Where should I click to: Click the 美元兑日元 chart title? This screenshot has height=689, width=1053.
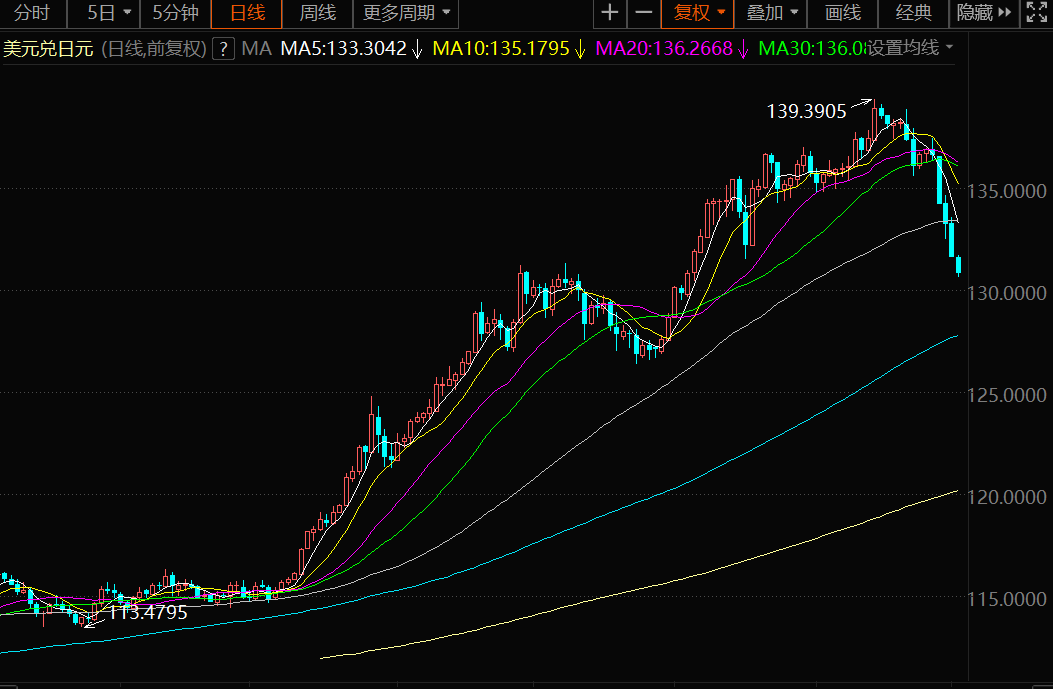coord(48,49)
